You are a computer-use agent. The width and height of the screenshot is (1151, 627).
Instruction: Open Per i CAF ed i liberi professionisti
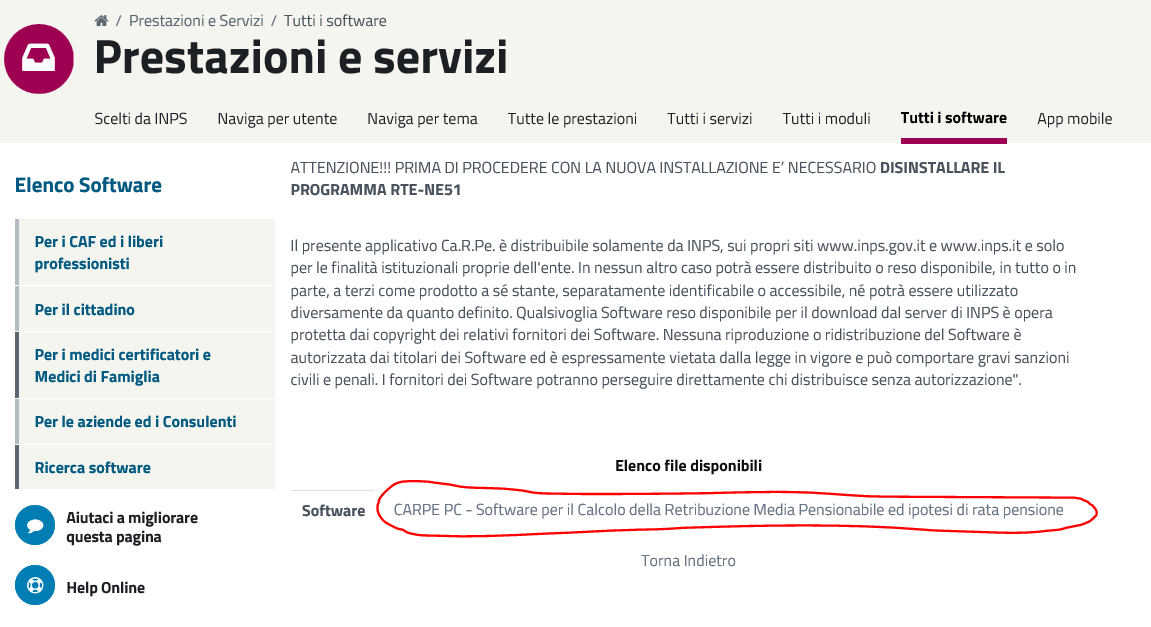click(99, 253)
